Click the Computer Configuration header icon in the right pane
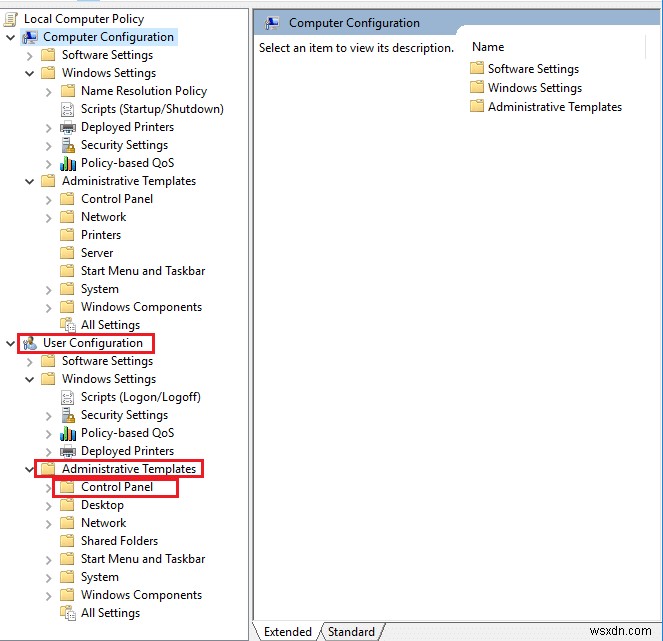 (x=272, y=23)
